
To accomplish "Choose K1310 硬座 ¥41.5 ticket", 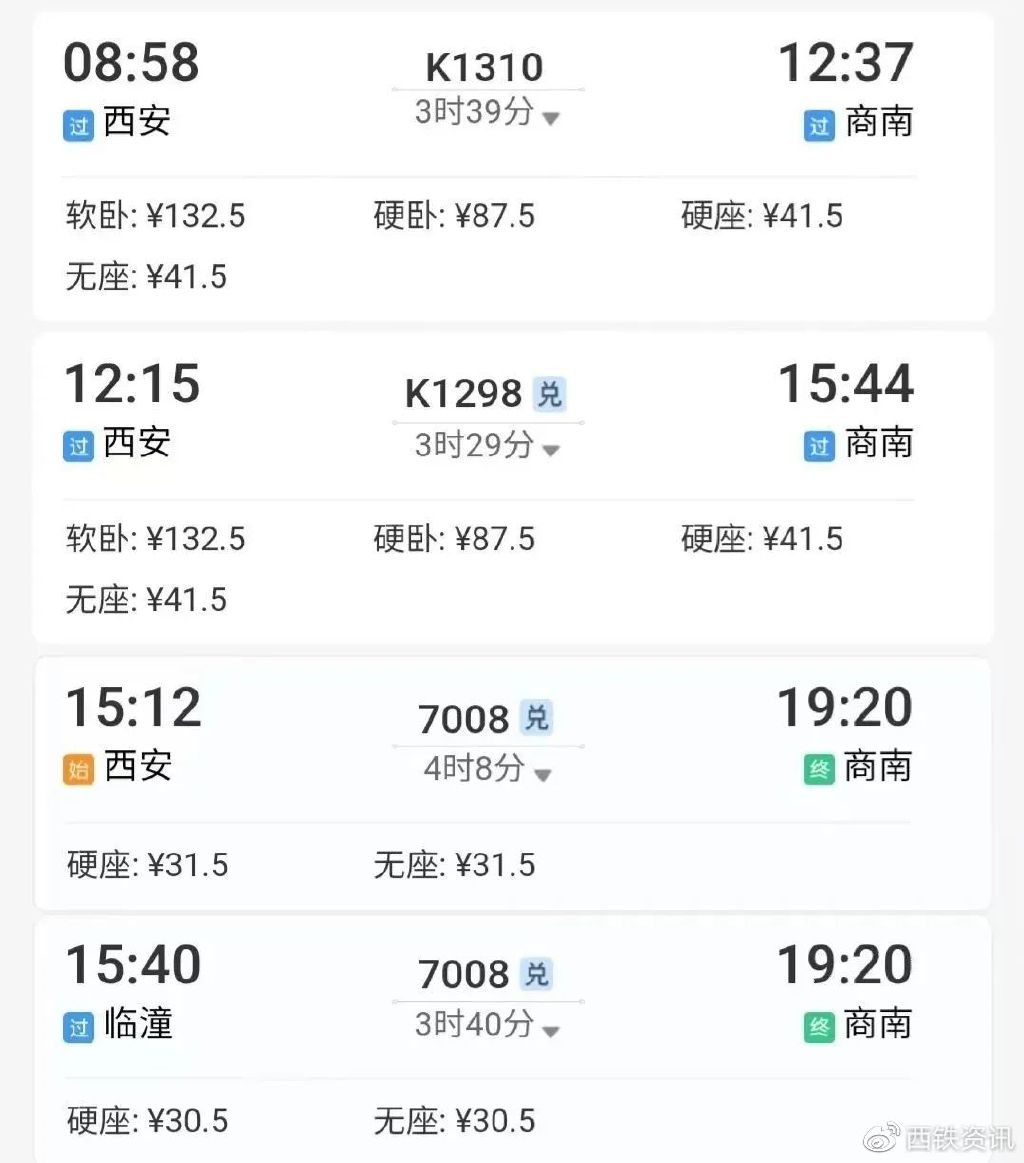I will coord(762,216).
